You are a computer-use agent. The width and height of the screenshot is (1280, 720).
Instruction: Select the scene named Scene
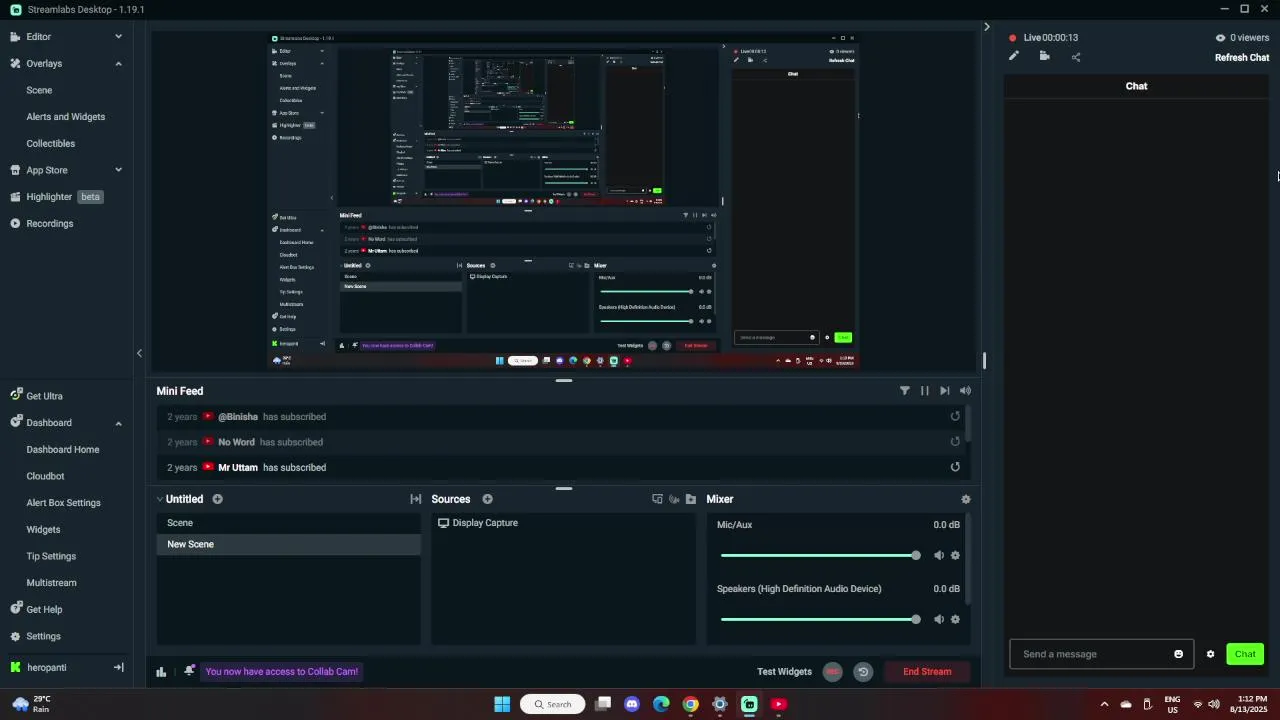click(289, 523)
